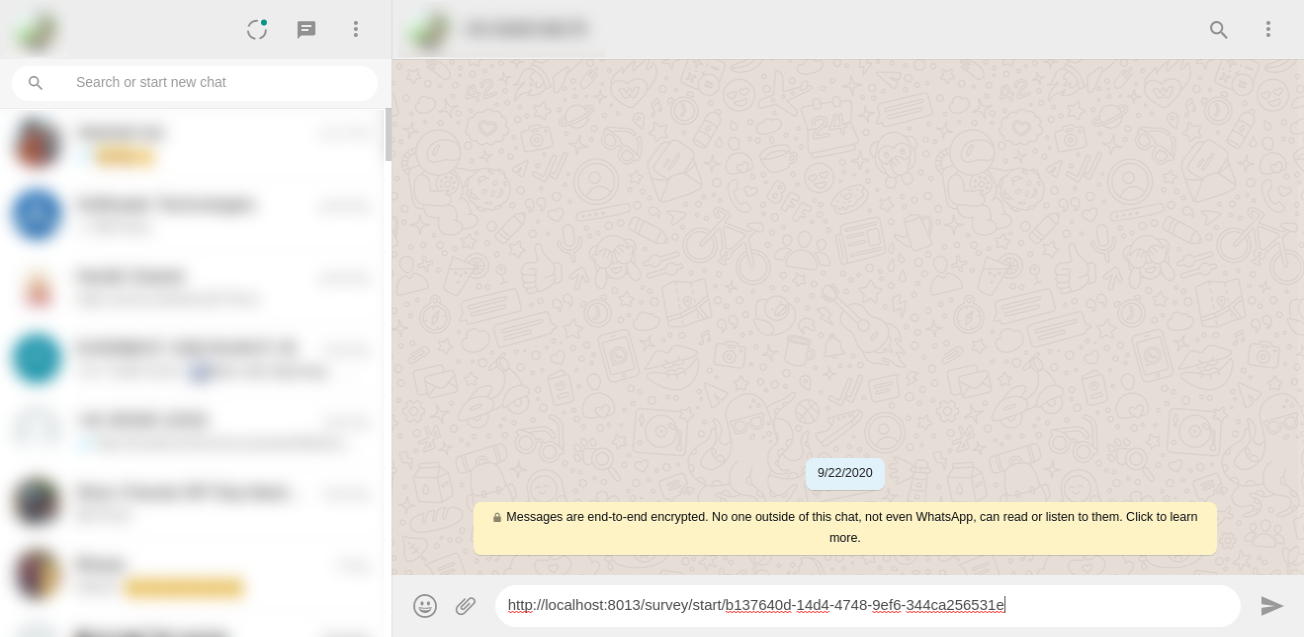Open the Status updates icon

click(x=257, y=29)
